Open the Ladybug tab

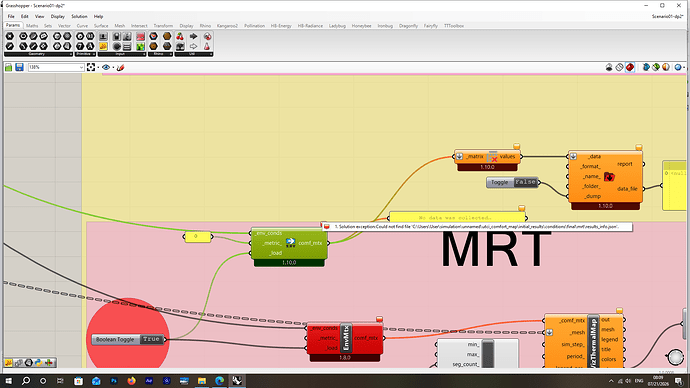click(337, 26)
